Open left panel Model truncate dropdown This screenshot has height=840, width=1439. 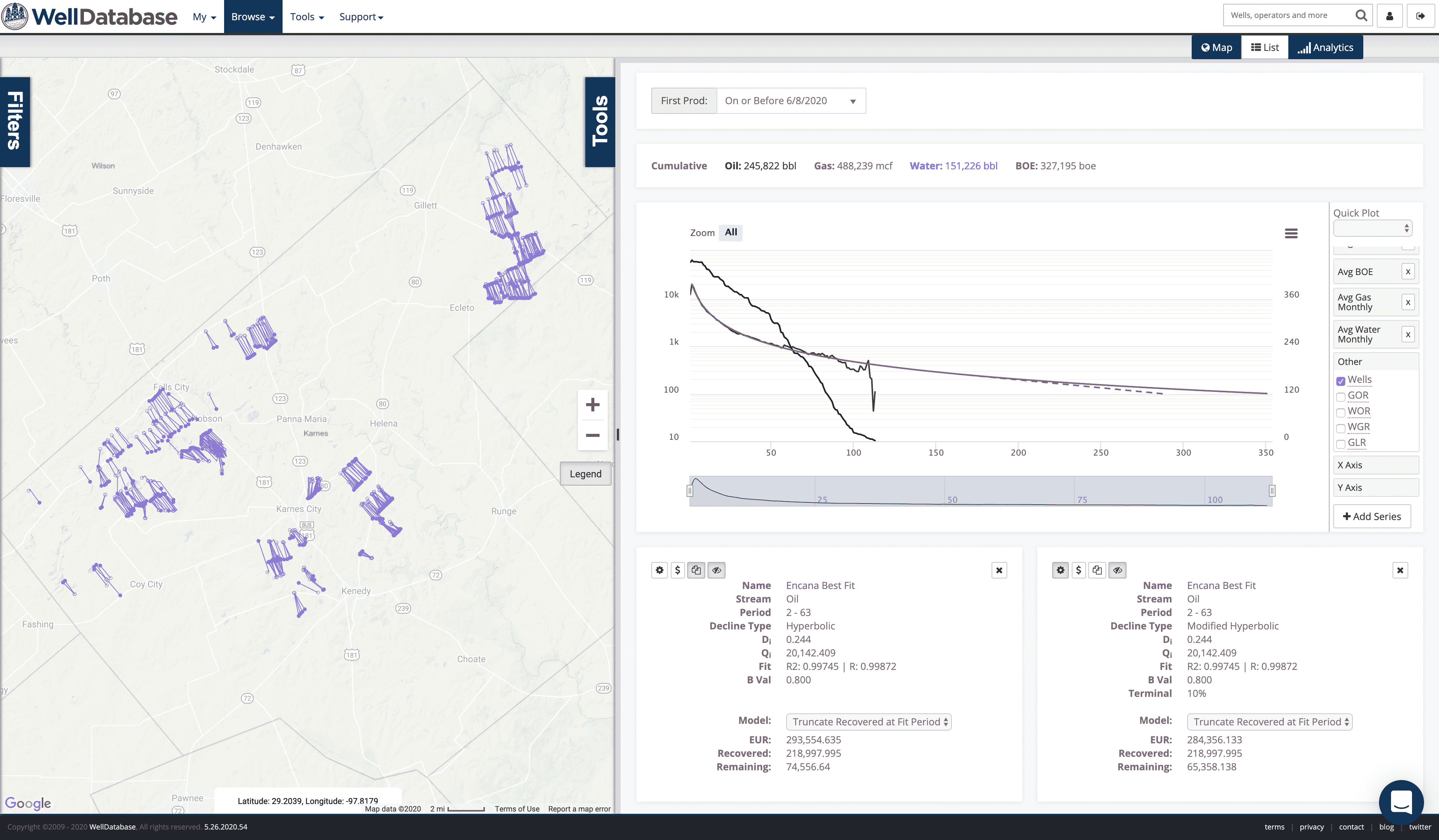868,722
